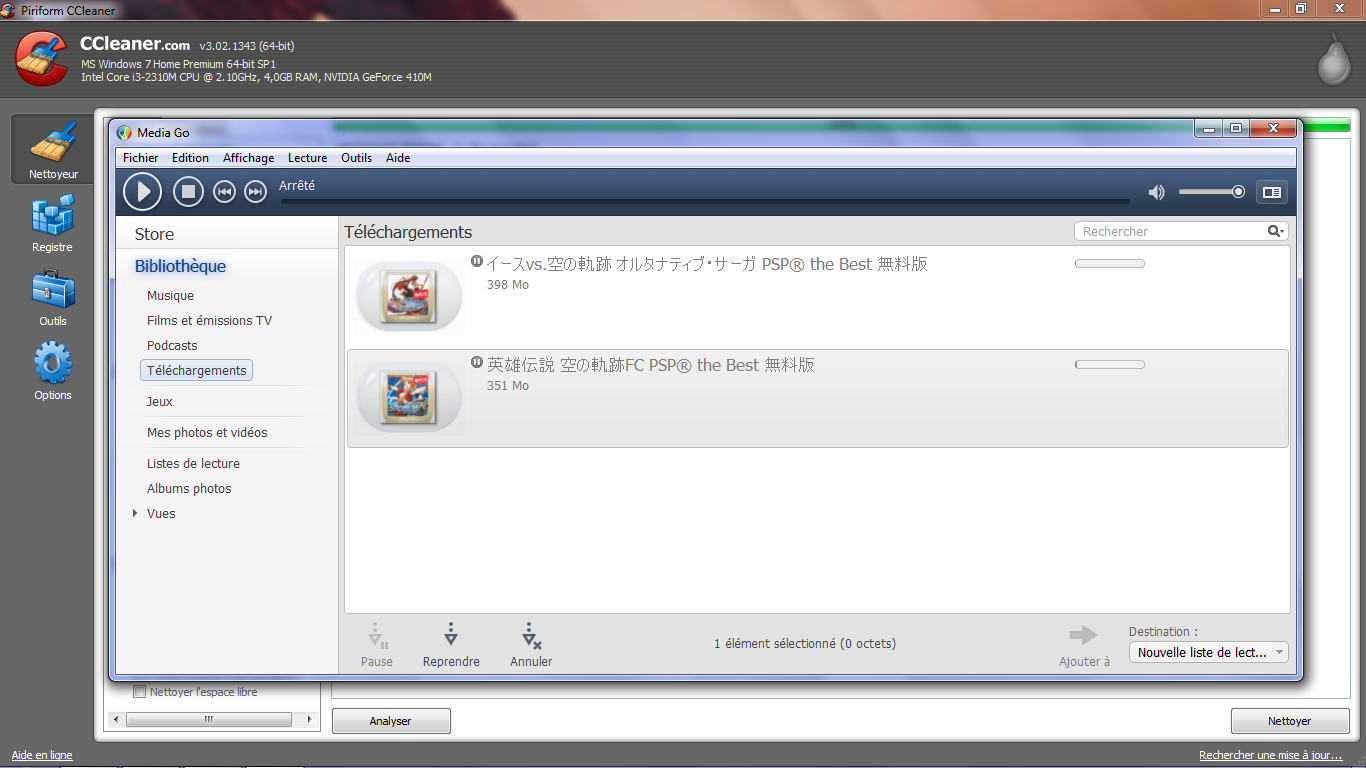
Task: Open the Edition menu
Action: point(190,158)
